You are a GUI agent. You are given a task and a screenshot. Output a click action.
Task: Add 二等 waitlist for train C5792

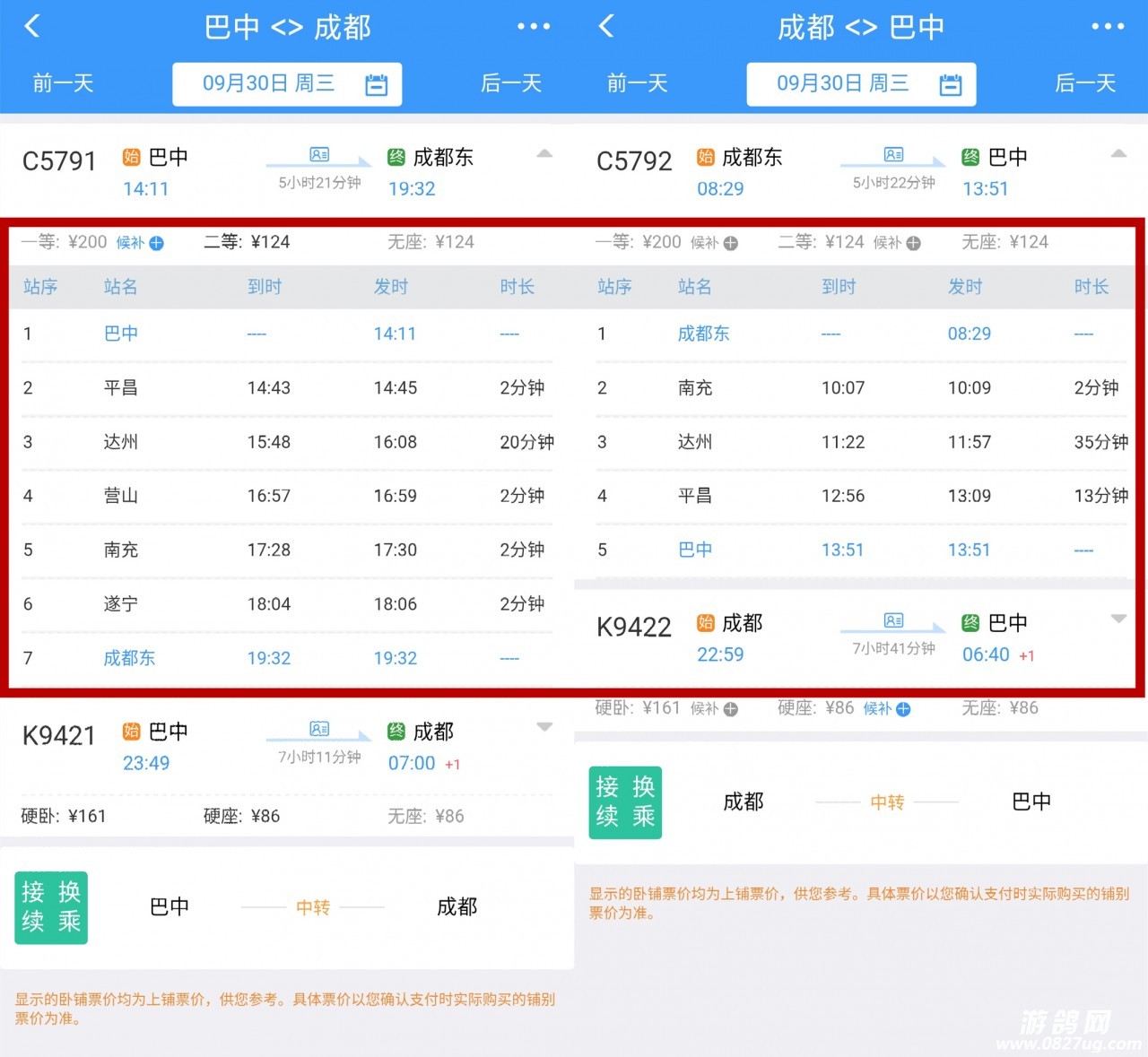[913, 243]
